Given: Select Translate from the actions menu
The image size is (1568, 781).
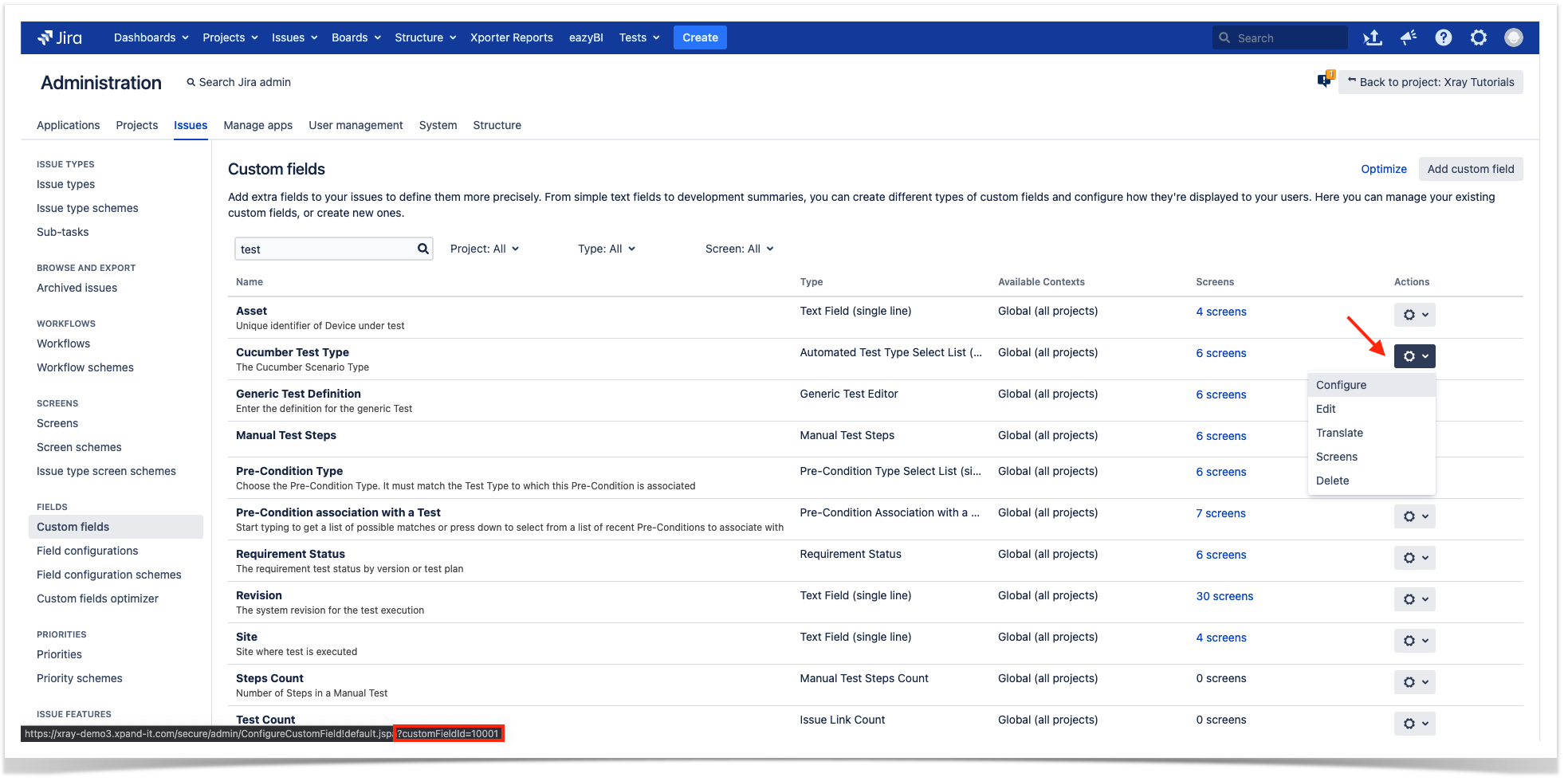Looking at the screenshot, I should pyautogui.click(x=1371, y=433).
